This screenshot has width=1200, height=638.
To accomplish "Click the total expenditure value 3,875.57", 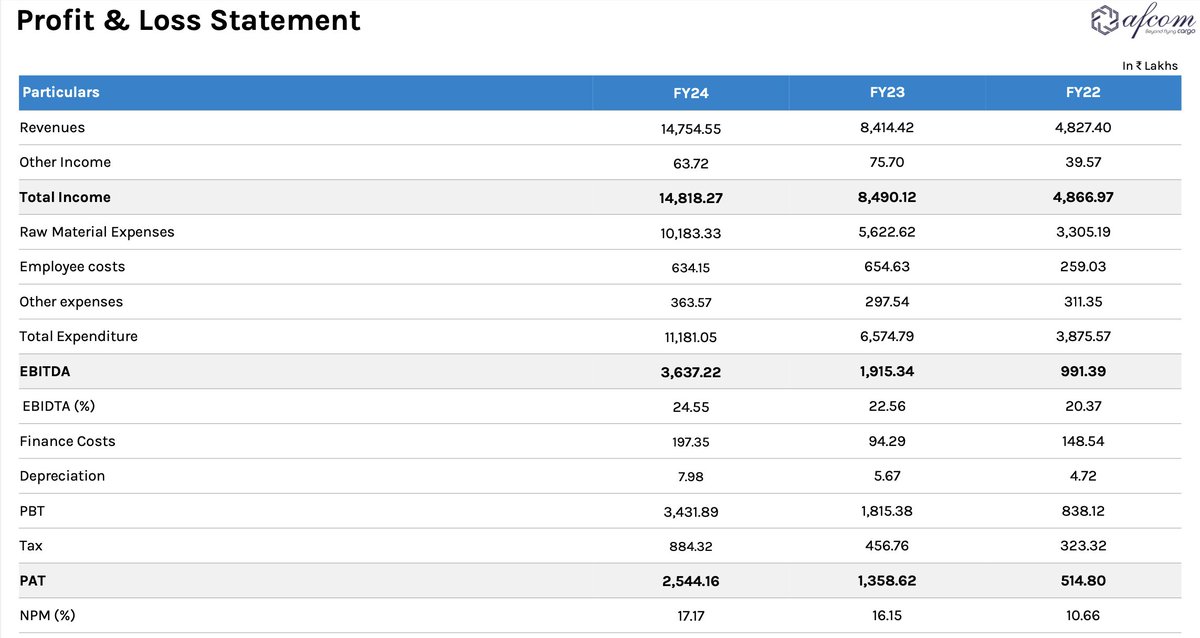I will point(1083,337).
